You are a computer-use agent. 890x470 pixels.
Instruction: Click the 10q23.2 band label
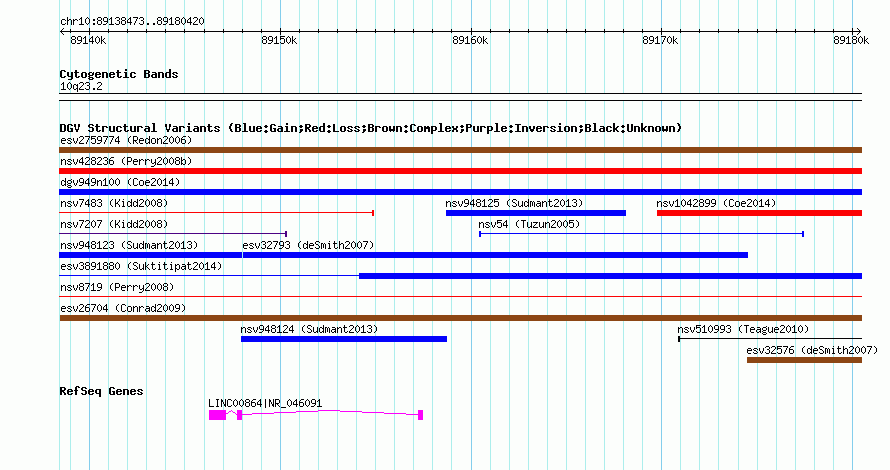[81, 86]
